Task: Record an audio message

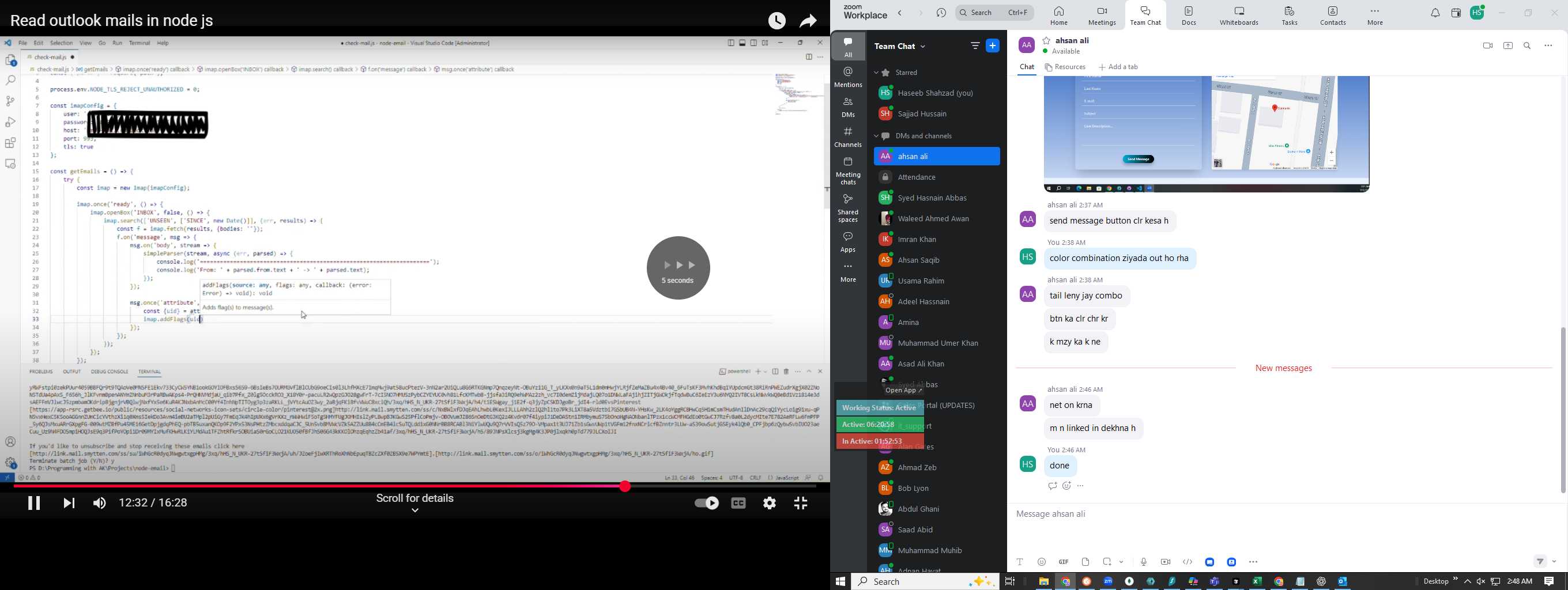Action: pos(1143,562)
